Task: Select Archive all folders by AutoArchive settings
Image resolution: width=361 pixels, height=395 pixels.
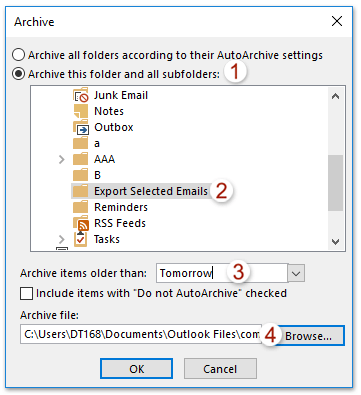Action: point(18,55)
